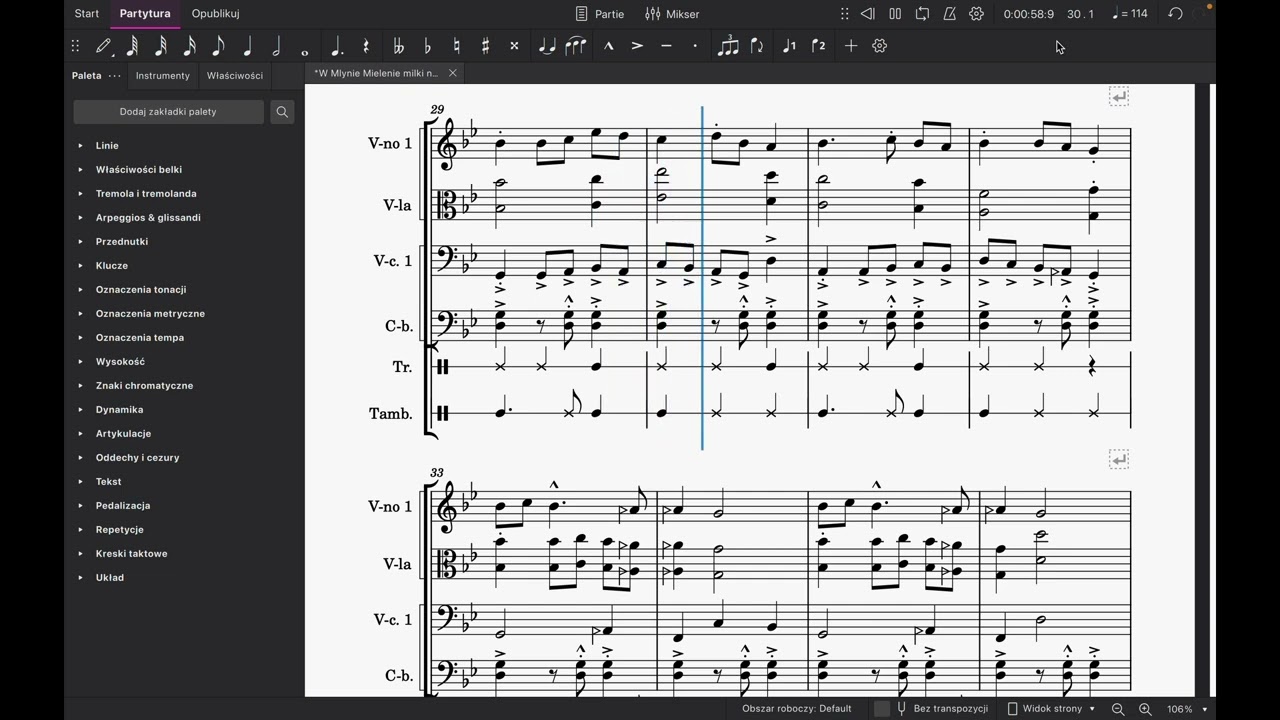This screenshot has height=720, width=1280.
Task: Select the eighth note duration
Action: [218, 46]
